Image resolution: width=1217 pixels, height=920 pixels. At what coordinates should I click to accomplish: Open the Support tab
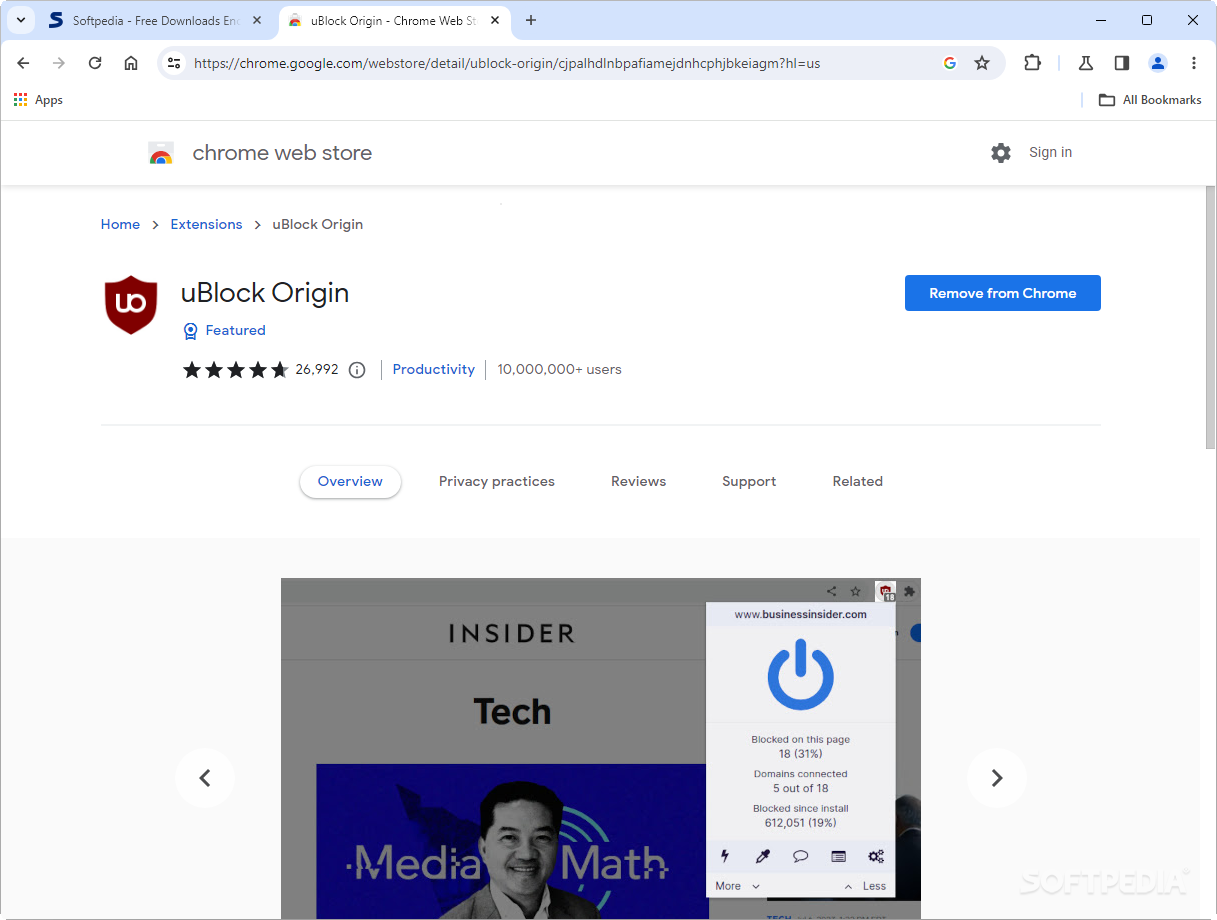749,482
